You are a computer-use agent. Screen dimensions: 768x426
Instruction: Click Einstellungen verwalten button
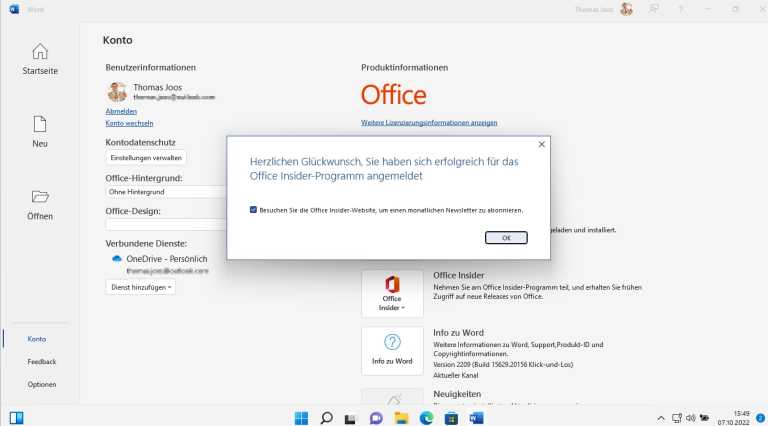(x=146, y=158)
